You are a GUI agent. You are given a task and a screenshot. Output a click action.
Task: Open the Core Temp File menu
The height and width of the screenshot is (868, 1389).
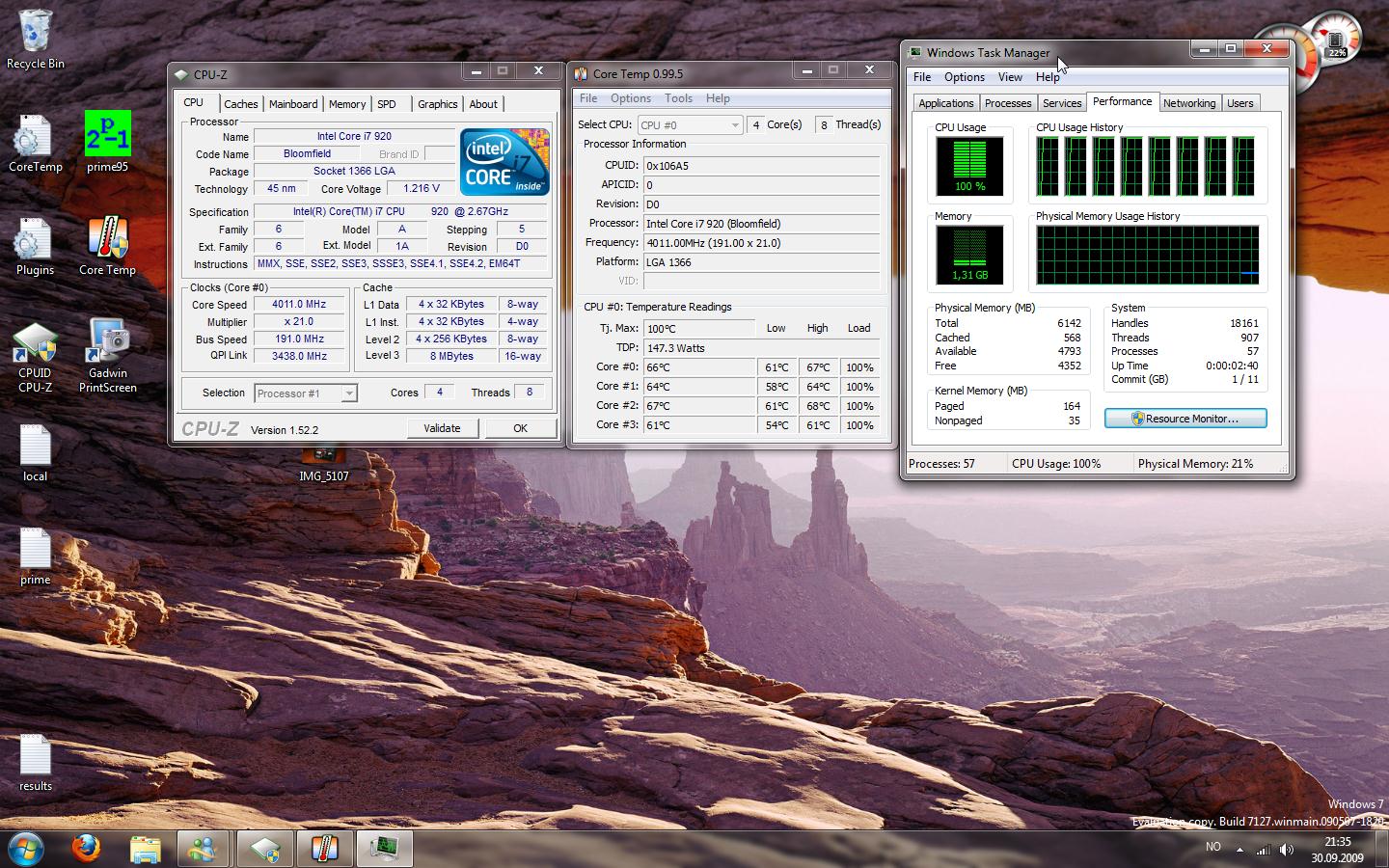(588, 98)
